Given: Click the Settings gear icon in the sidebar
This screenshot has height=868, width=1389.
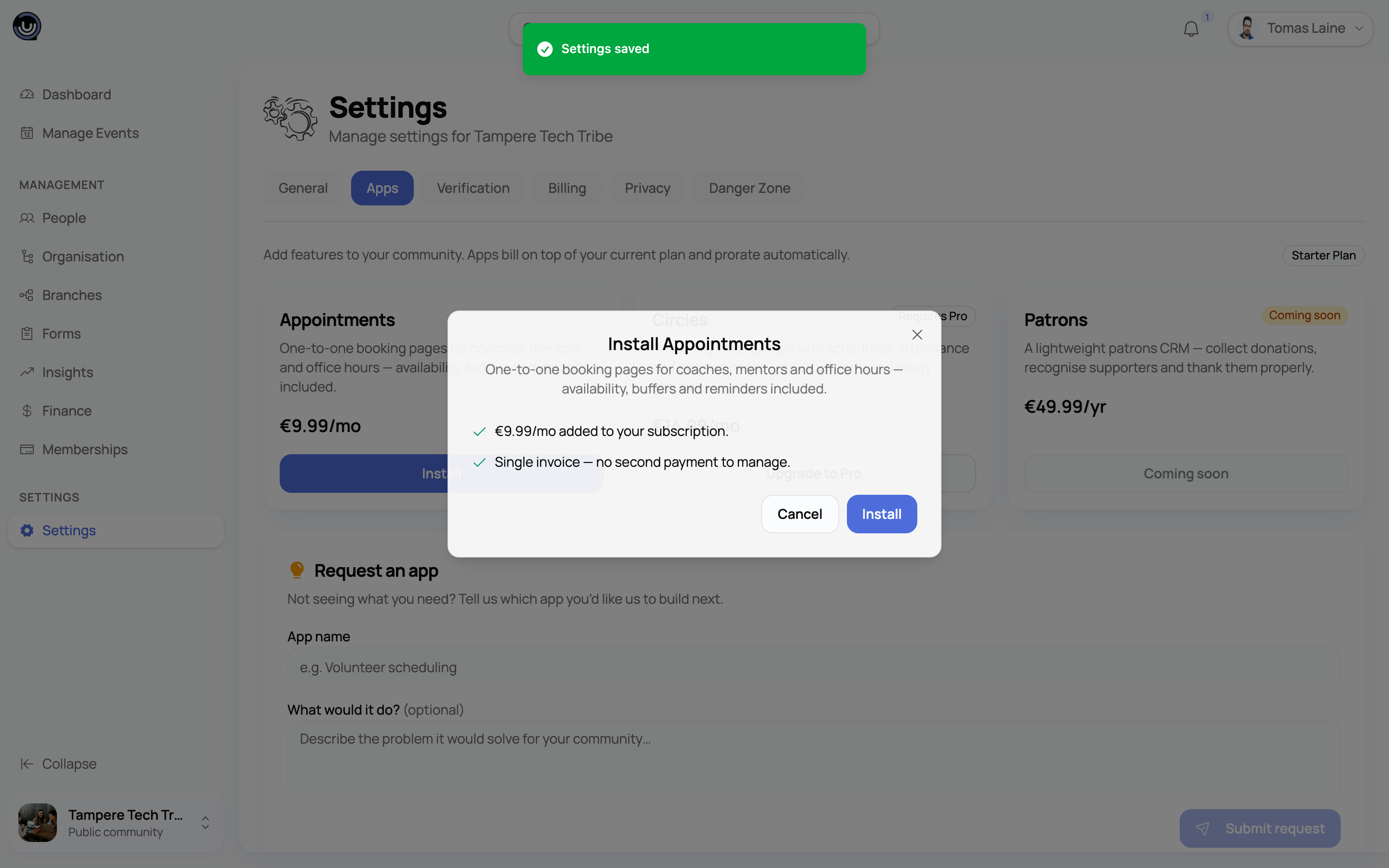Looking at the screenshot, I should [x=27, y=530].
